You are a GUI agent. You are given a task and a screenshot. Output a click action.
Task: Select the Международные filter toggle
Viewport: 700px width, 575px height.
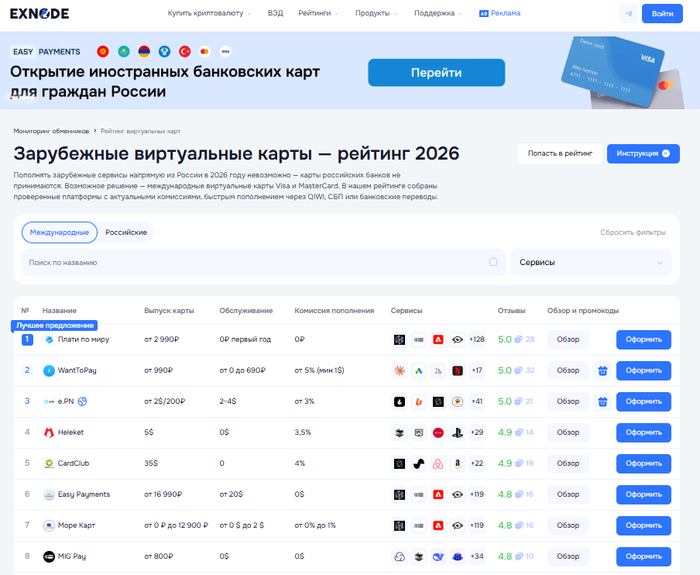pos(58,232)
